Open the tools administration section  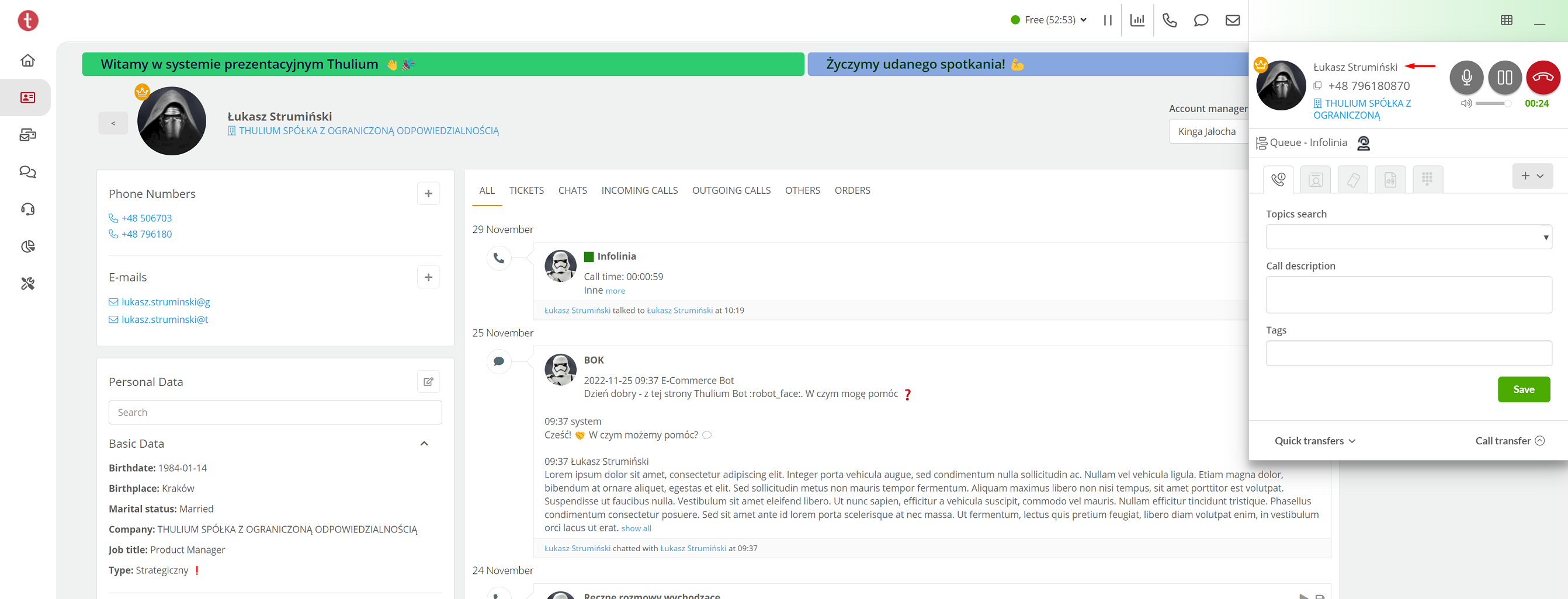[x=28, y=283]
